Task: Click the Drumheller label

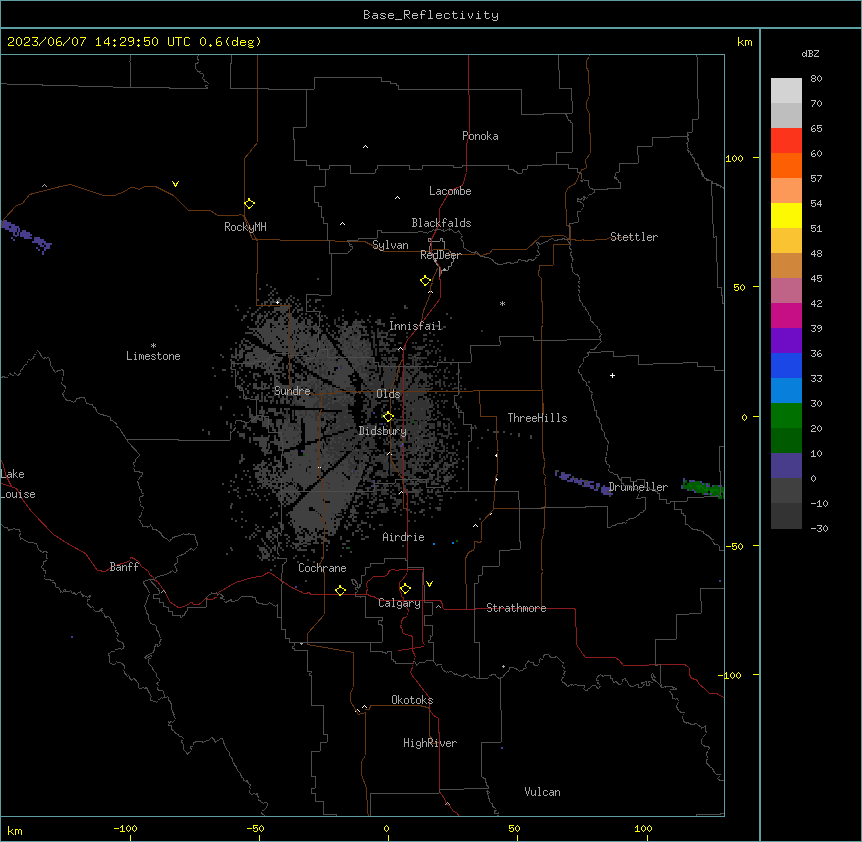Action: [638, 487]
